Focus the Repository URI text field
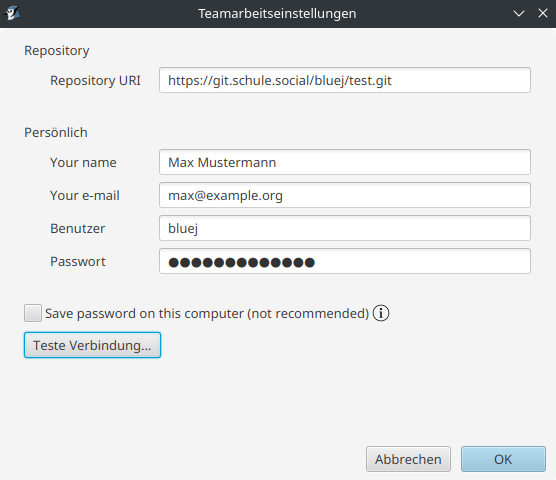Screen dimensions: 556x480 345,80
